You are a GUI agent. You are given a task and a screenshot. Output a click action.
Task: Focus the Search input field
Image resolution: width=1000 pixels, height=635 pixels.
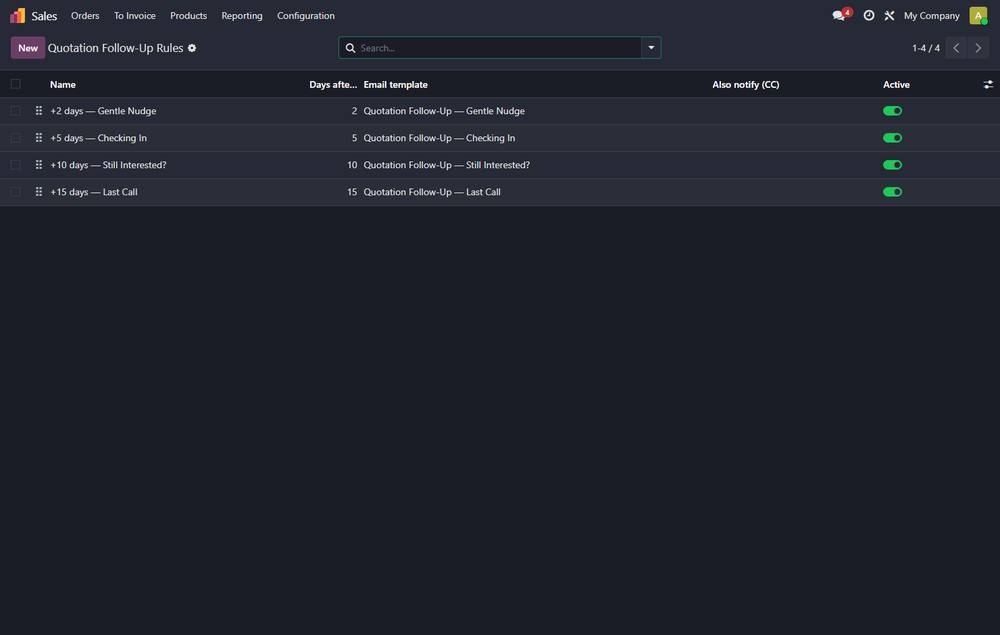499,48
